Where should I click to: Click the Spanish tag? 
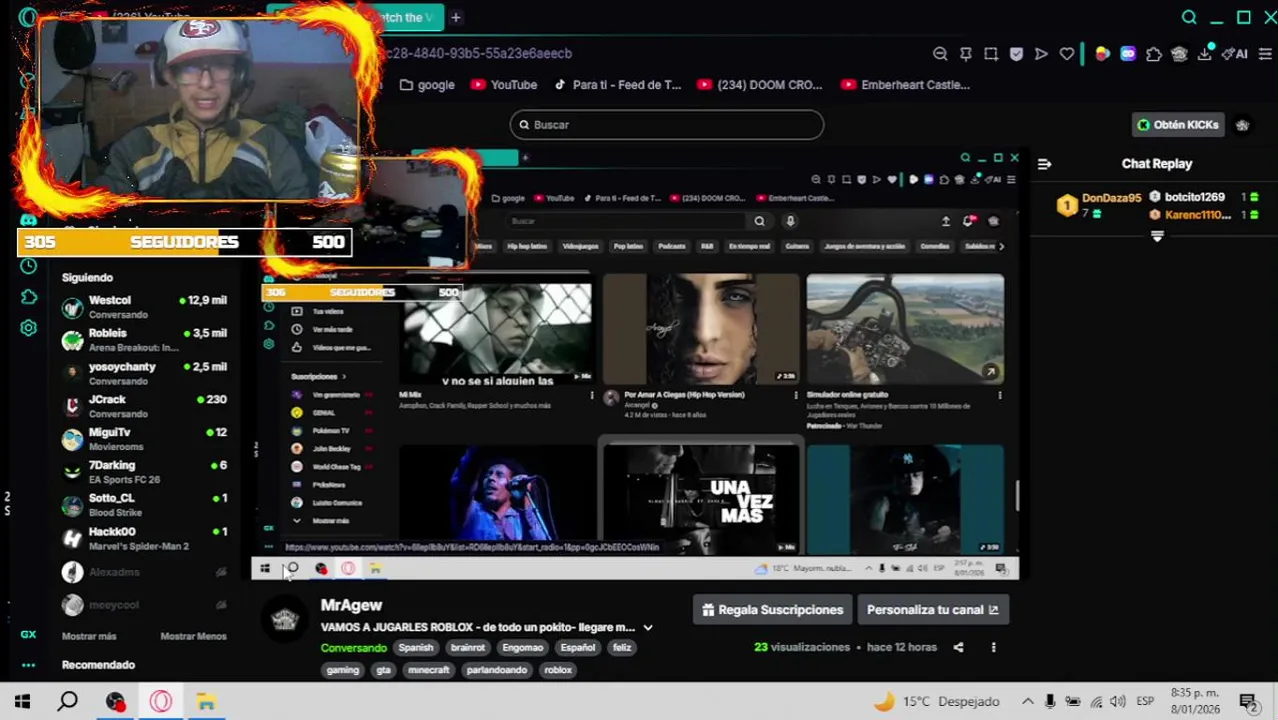[x=416, y=647]
